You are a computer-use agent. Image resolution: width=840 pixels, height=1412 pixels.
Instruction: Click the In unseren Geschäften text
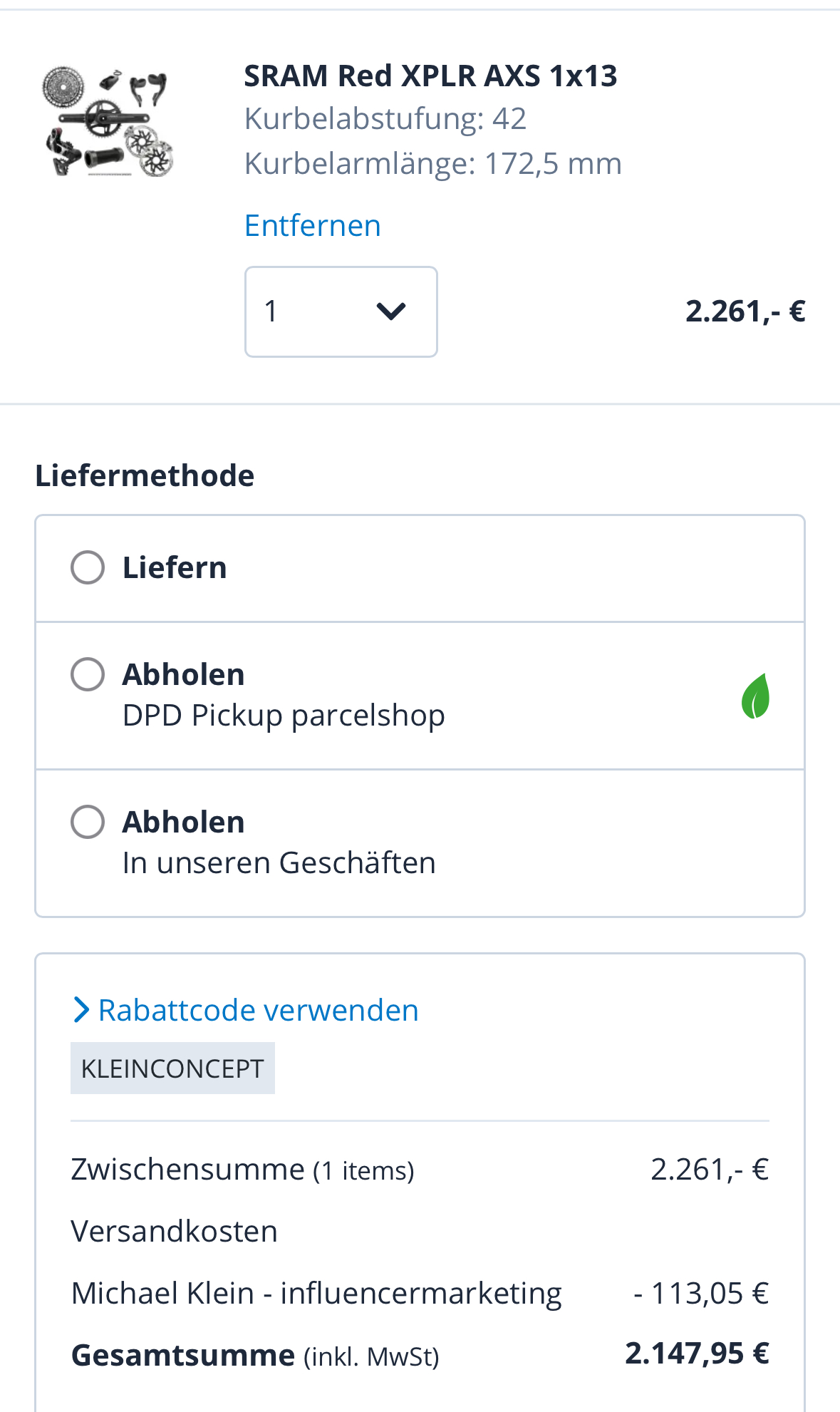[x=279, y=862]
